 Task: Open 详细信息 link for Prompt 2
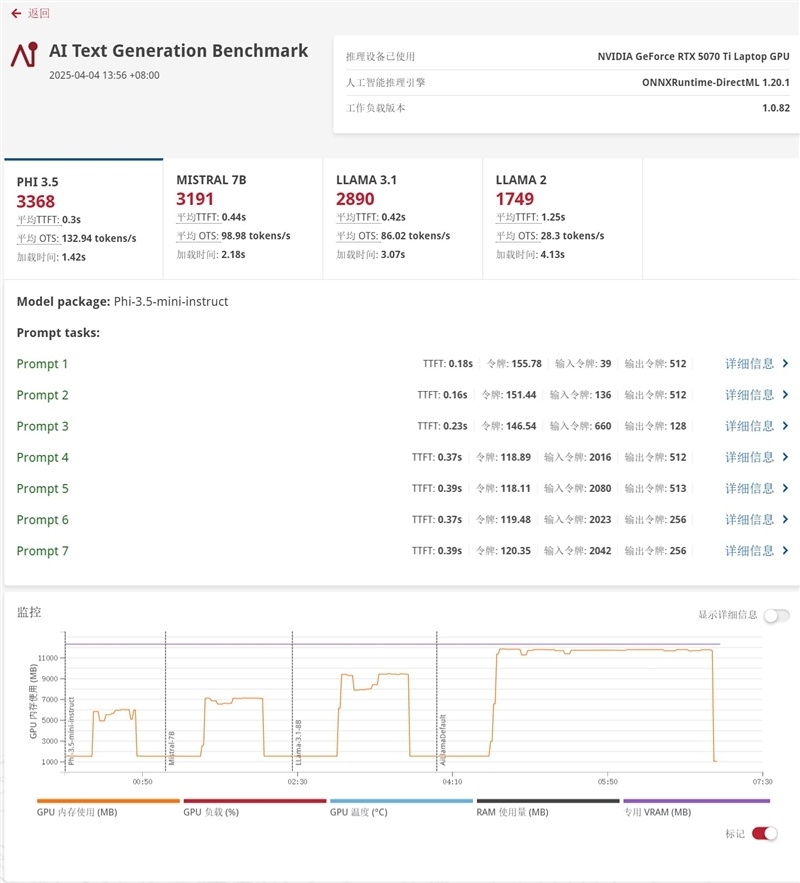pyautogui.click(x=749, y=395)
